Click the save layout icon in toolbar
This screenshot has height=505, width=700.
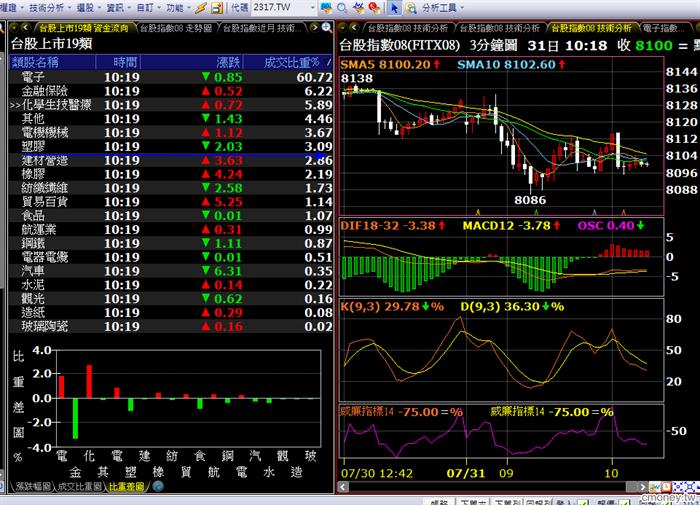click(x=217, y=8)
